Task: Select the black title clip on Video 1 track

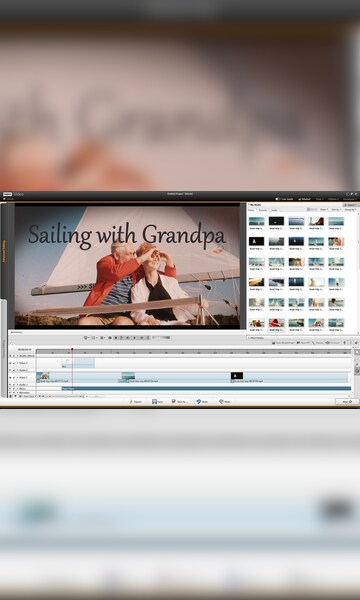Action: (x=237, y=376)
